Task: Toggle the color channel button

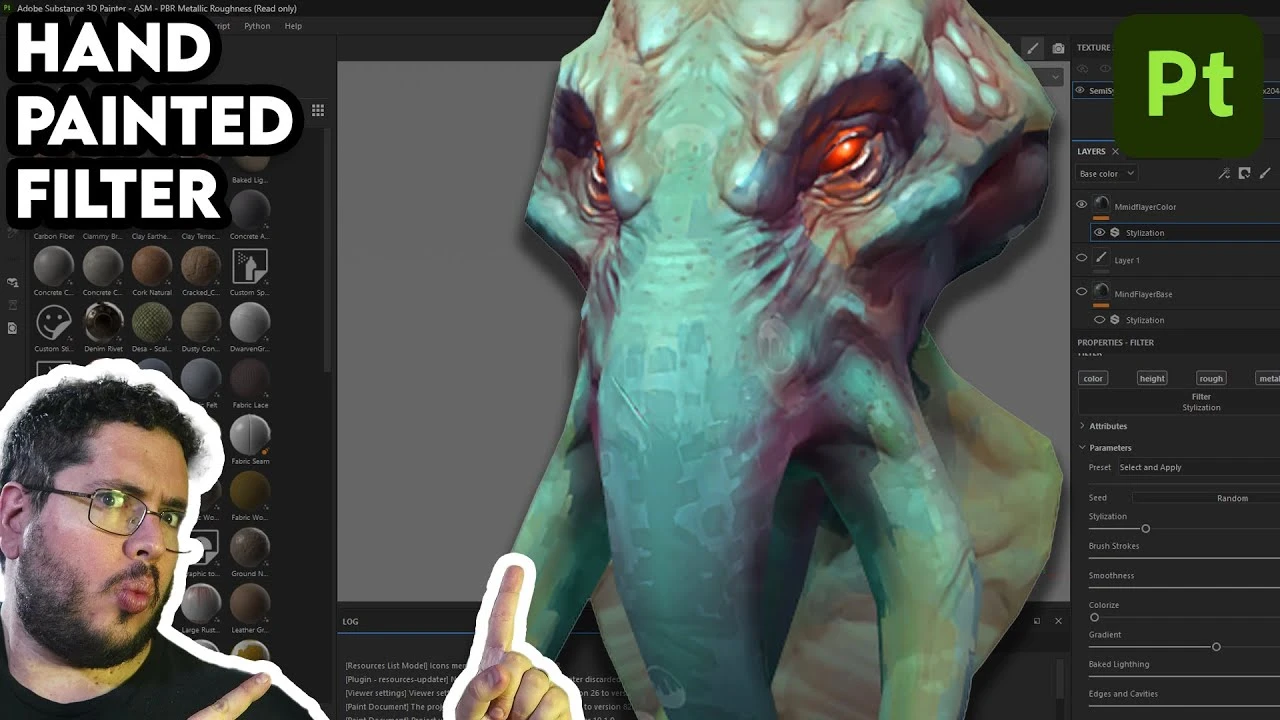Action: pyautogui.click(x=1093, y=378)
